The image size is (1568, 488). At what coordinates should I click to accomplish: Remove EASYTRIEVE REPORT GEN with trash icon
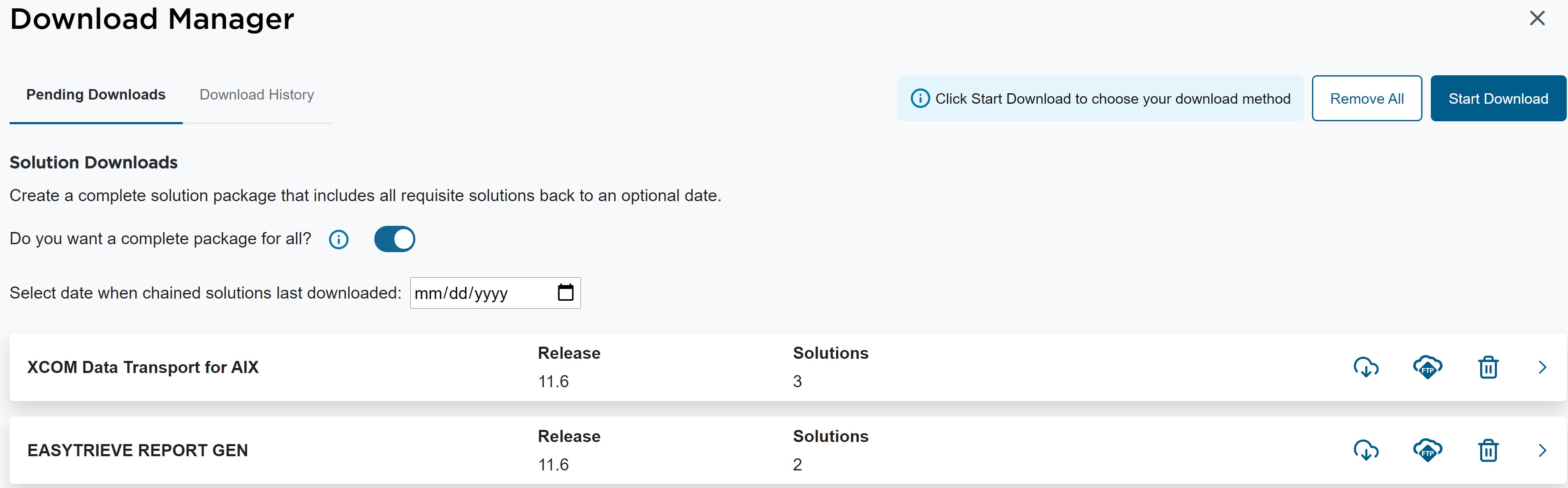[x=1488, y=451]
